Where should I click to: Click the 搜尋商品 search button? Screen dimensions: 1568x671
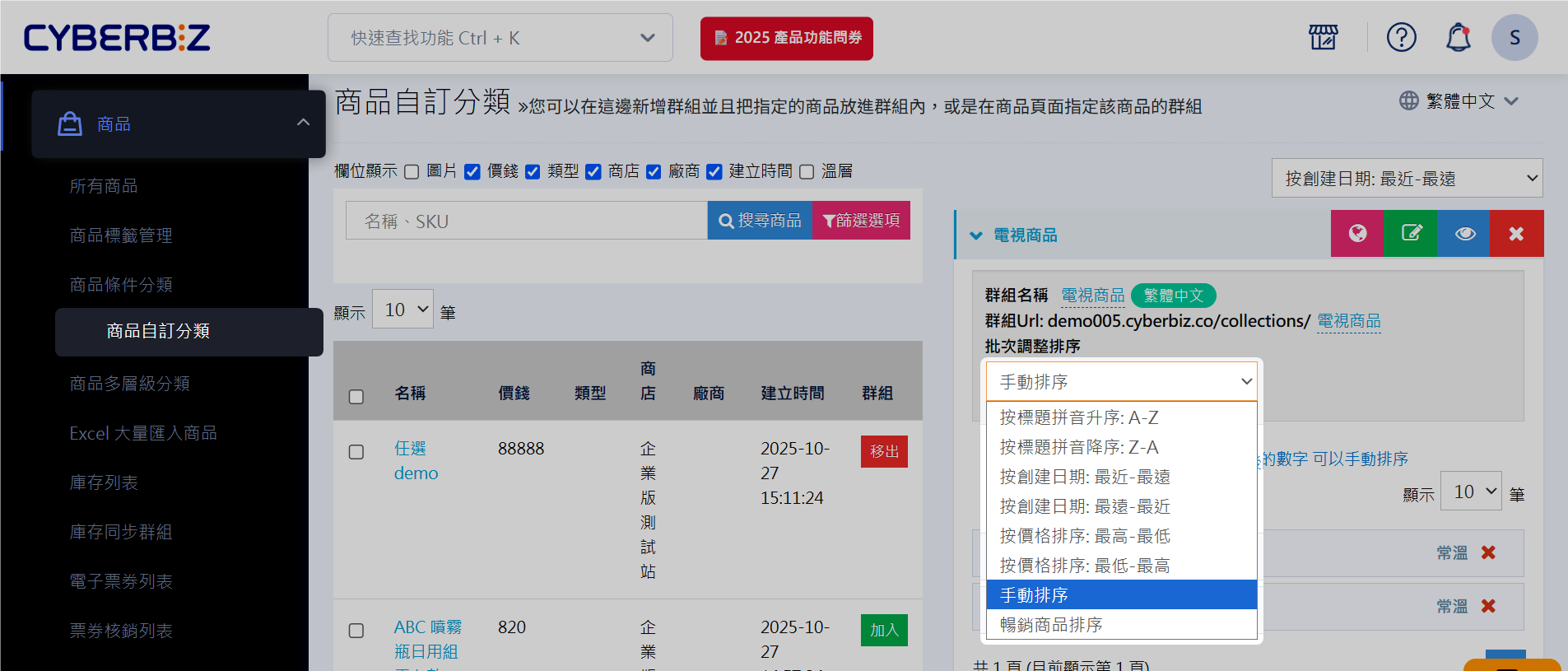[x=760, y=221]
